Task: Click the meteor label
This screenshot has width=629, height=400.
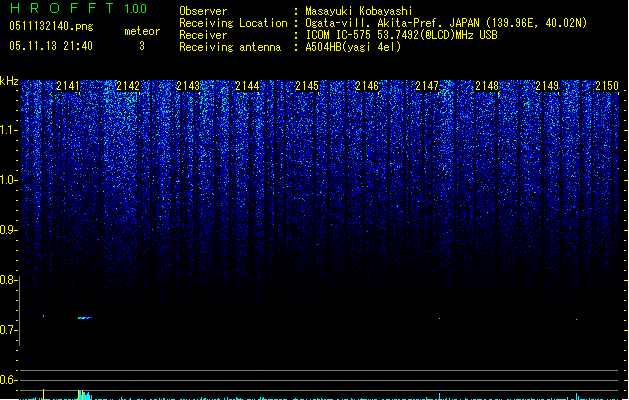Action: coord(142,31)
